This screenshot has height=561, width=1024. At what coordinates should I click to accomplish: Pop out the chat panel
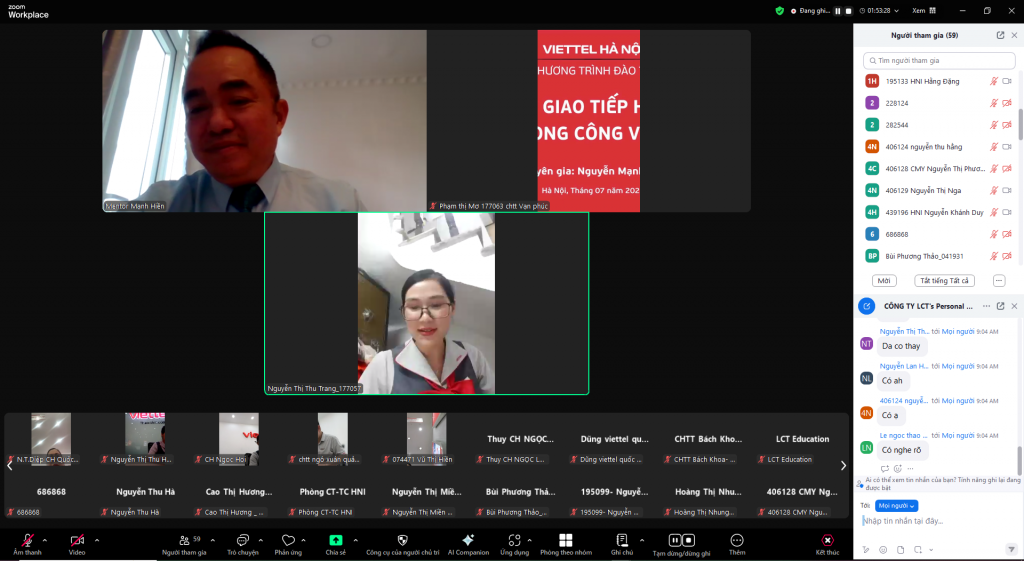coord(1000,306)
